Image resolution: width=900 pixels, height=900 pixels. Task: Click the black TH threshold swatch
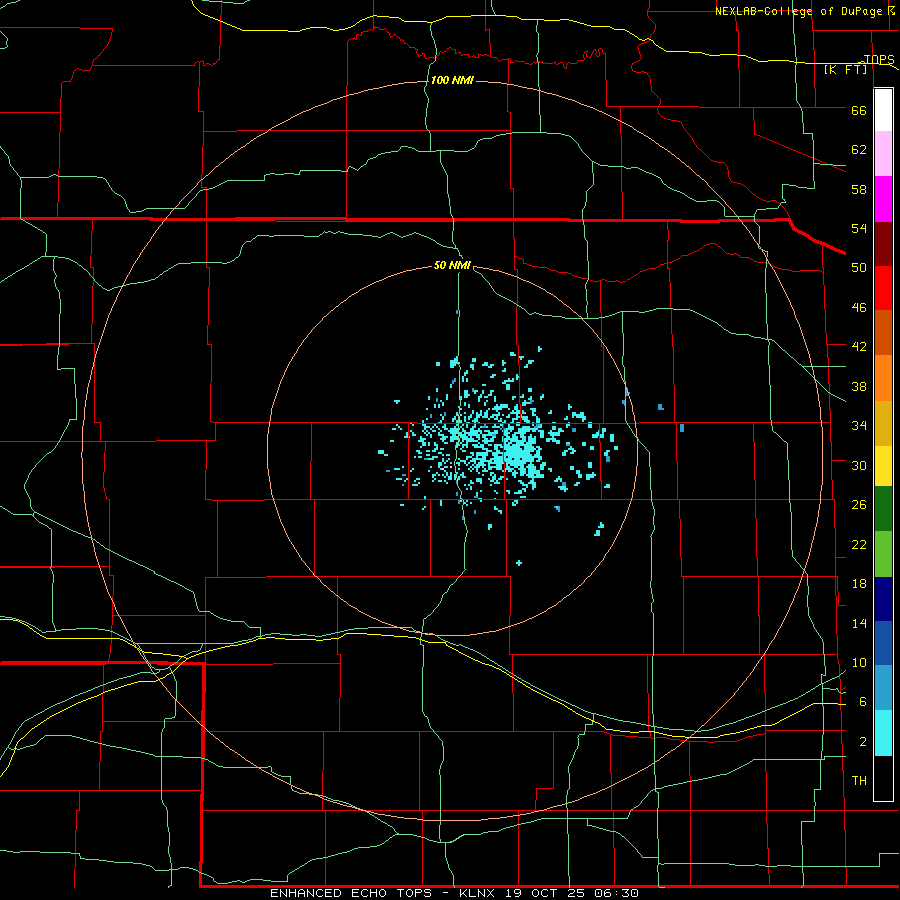click(883, 778)
